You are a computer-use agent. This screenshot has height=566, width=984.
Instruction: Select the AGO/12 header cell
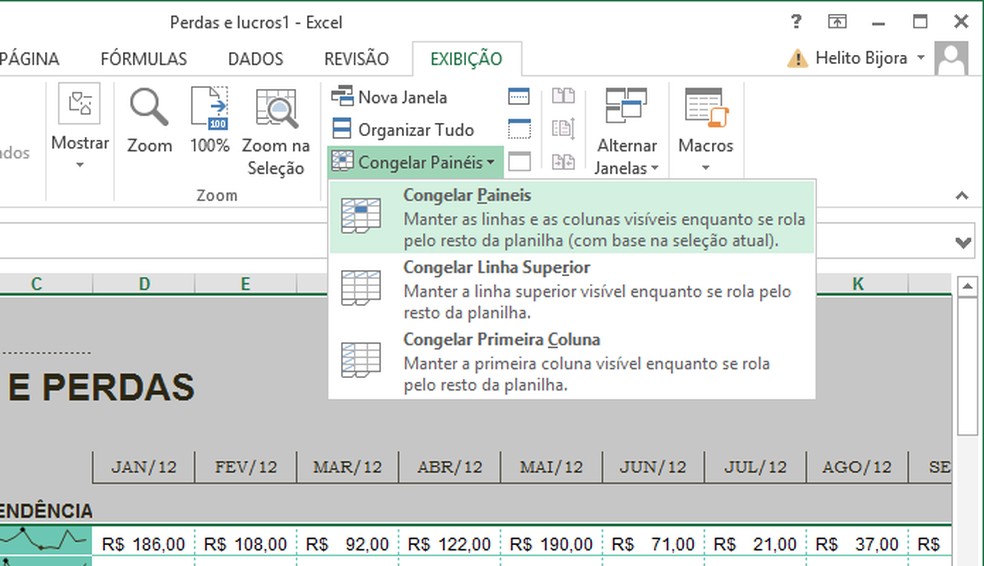point(857,467)
